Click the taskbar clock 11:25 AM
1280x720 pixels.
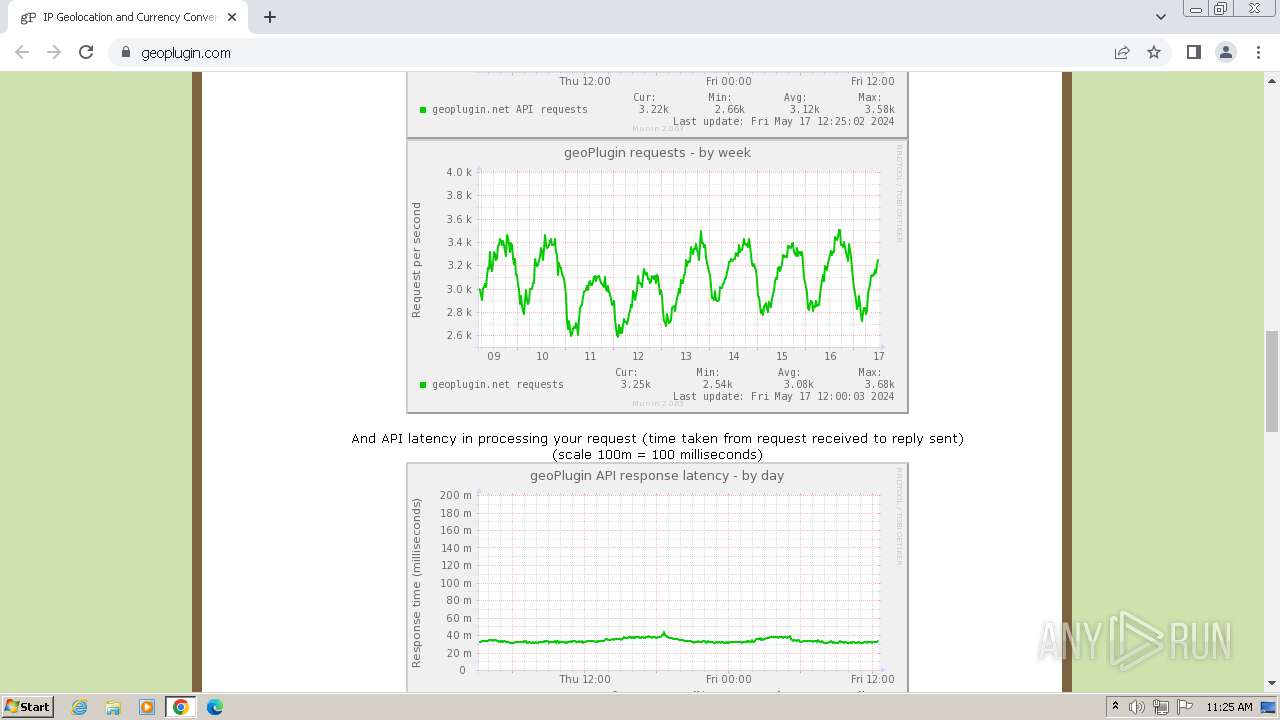click(1229, 707)
